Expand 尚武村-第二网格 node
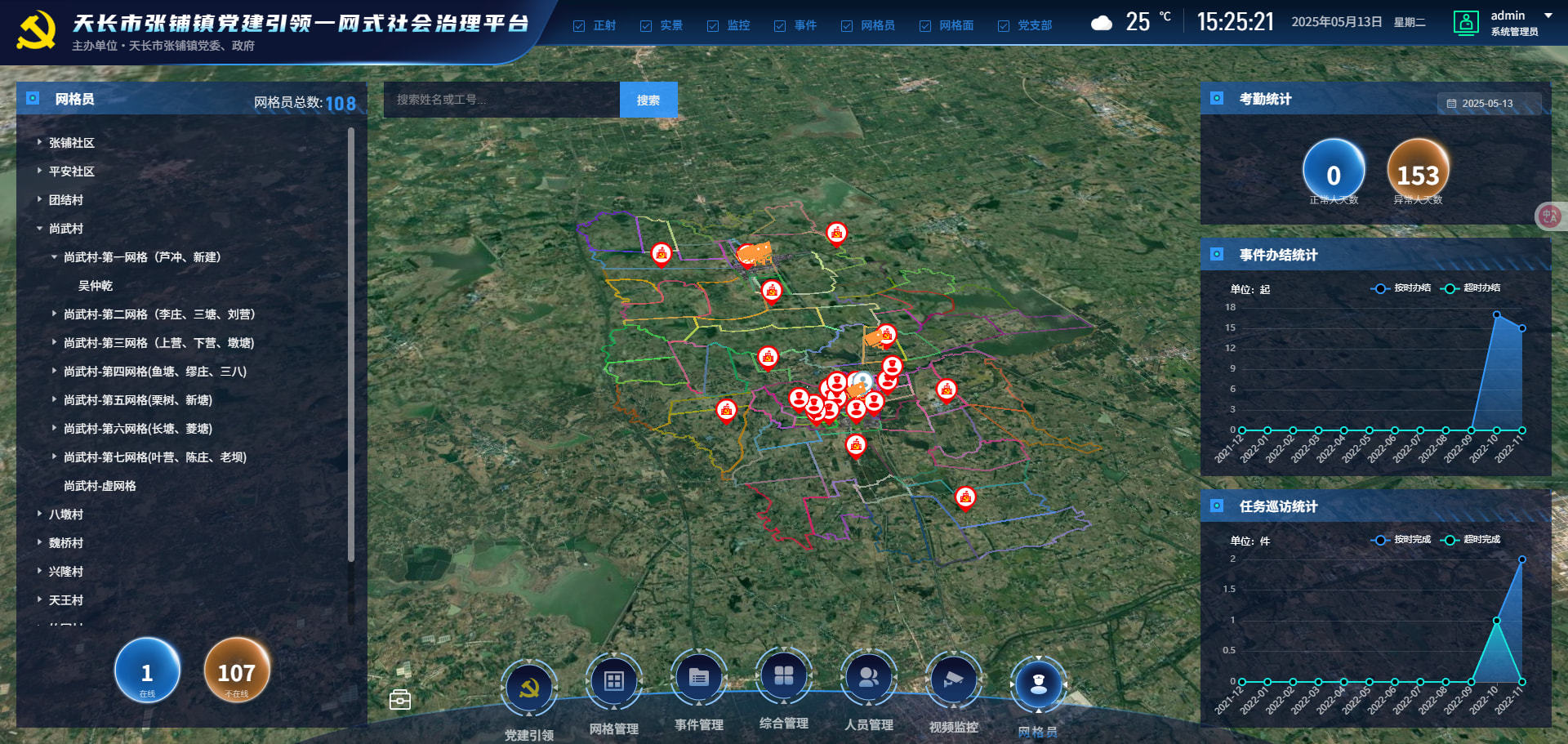This screenshot has width=1568, height=744. tap(54, 314)
